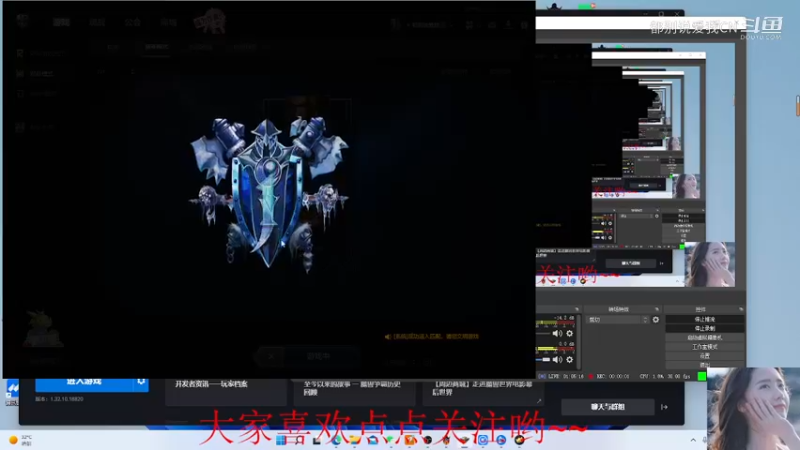Click 停止录制 in OBS controls
The height and width of the screenshot is (450, 800).
[705, 329]
